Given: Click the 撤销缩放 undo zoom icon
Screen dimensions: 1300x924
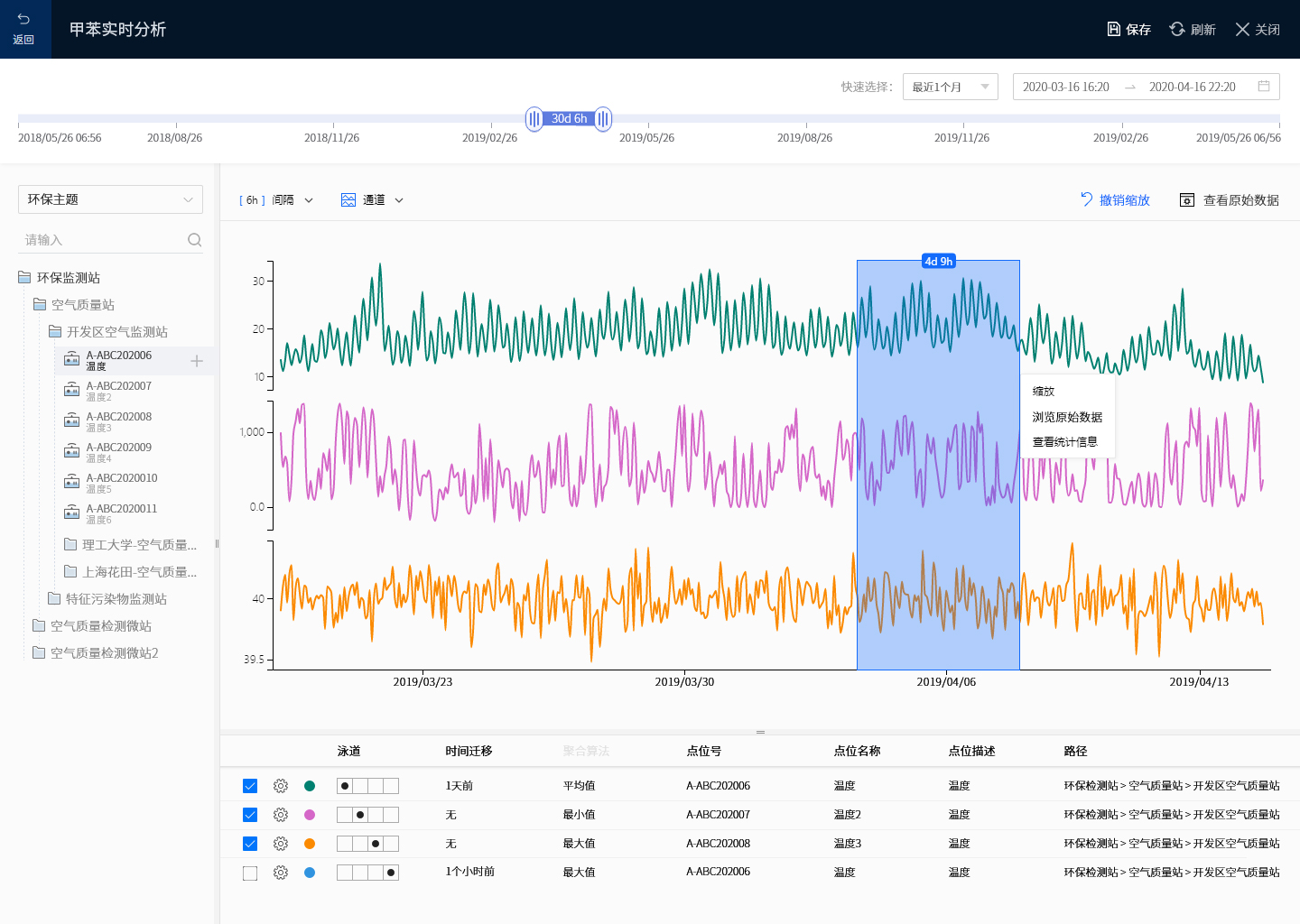Looking at the screenshot, I should pos(1087,199).
